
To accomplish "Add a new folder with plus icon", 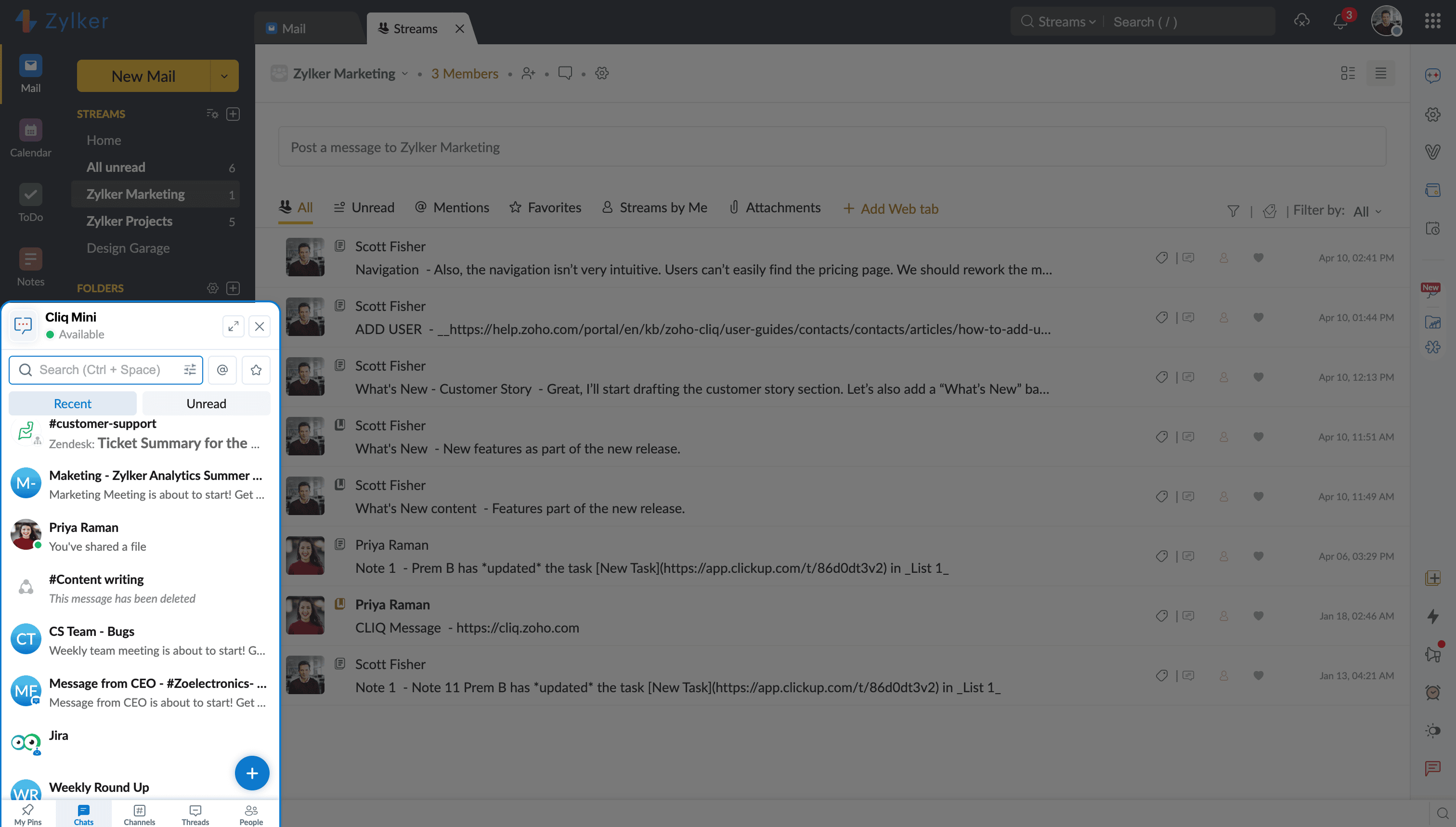I will (x=233, y=288).
